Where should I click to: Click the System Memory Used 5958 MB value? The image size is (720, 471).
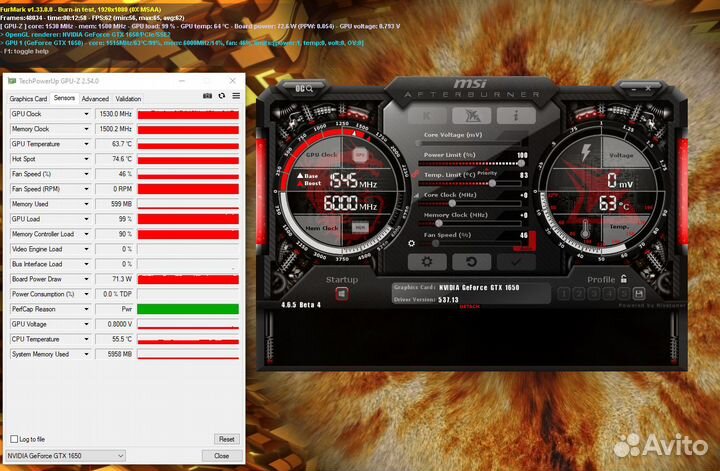[x=114, y=354]
